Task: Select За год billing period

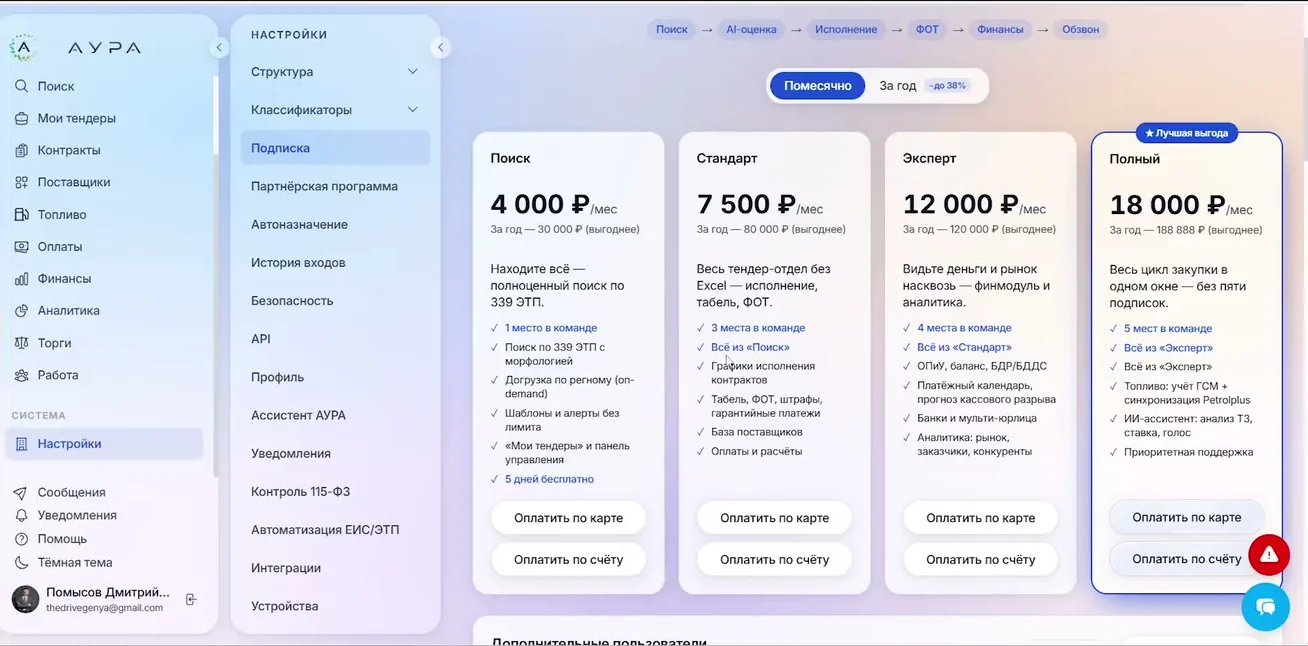Action: coord(923,86)
